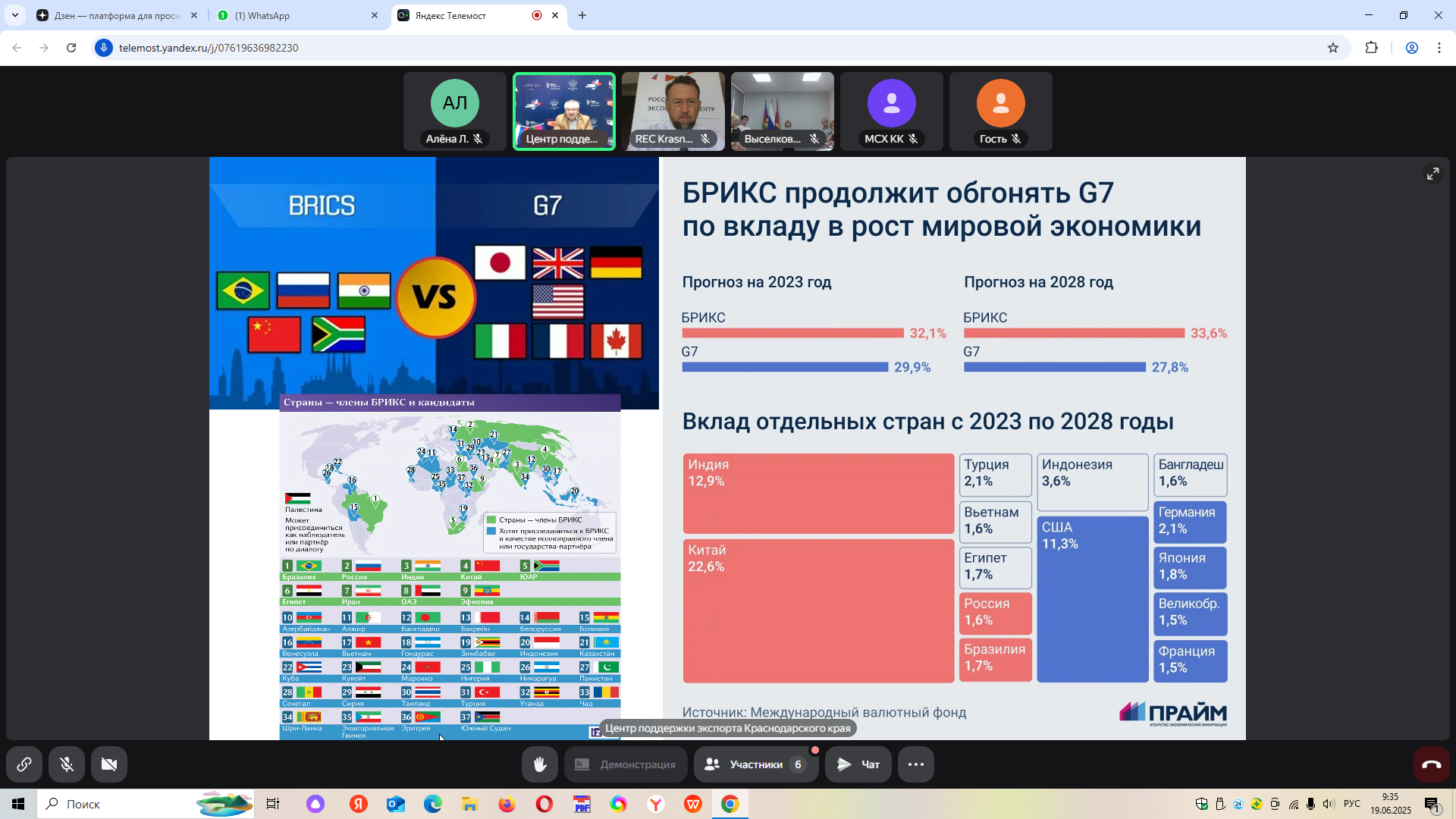Open the browser tab search dropdown
The width and height of the screenshot is (1456, 819).
pos(14,15)
